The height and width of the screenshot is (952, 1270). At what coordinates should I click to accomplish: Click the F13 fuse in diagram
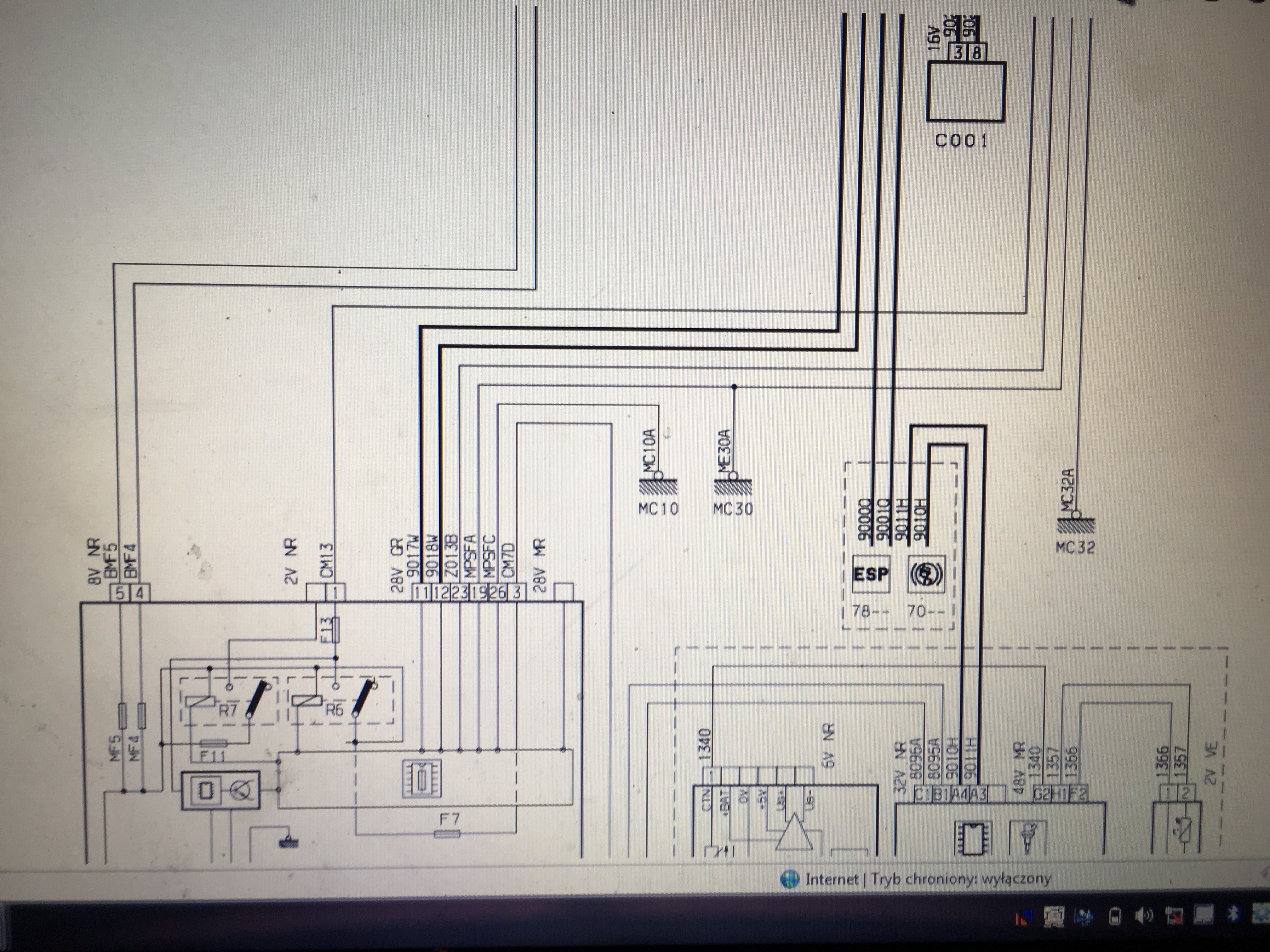pyautogui.click(x=336, y=629)
